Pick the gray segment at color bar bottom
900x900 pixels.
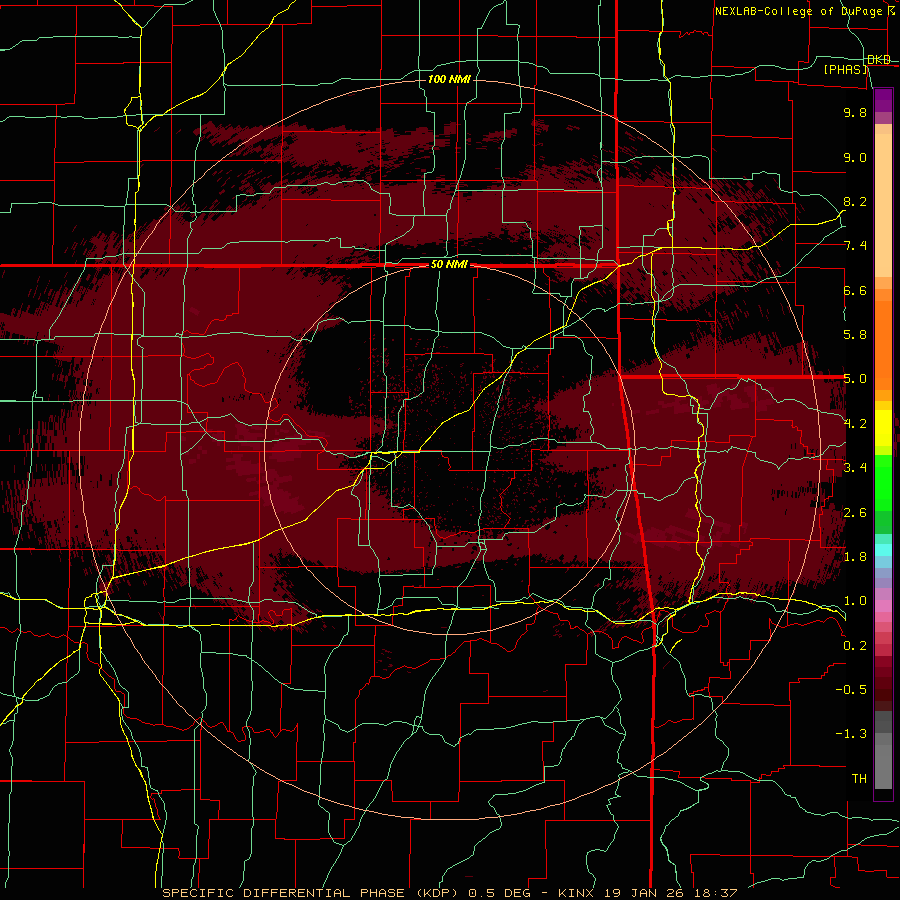(883, 762)
